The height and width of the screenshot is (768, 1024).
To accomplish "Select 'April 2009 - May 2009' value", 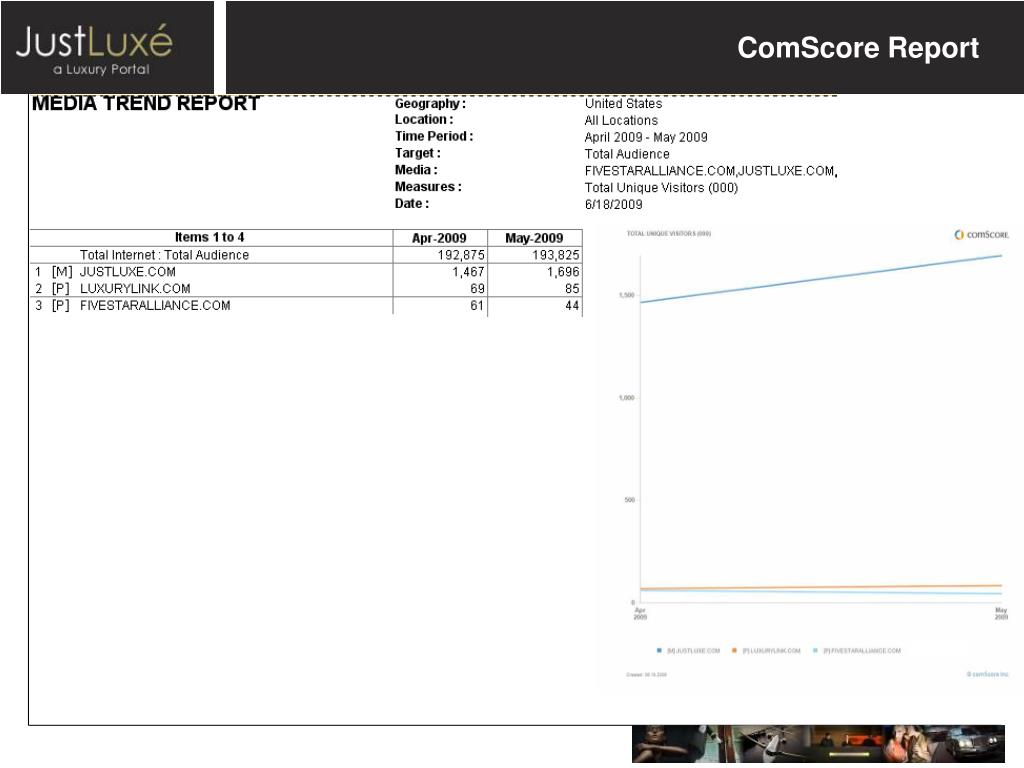I will point(646,137).
